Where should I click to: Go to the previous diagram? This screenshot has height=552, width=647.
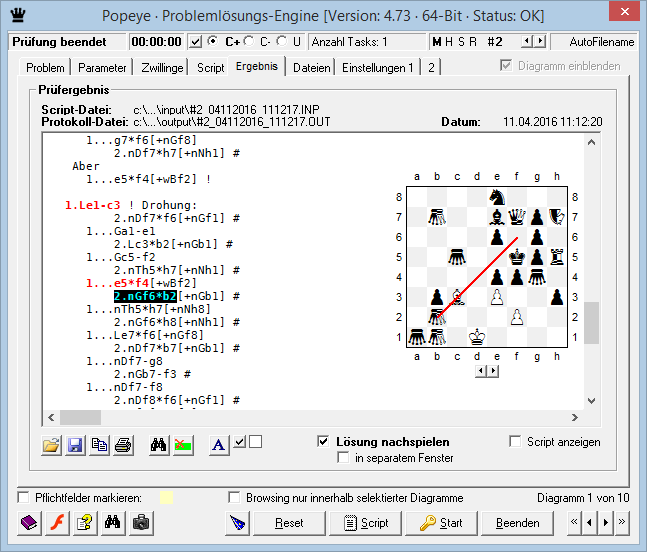[590, 523]
